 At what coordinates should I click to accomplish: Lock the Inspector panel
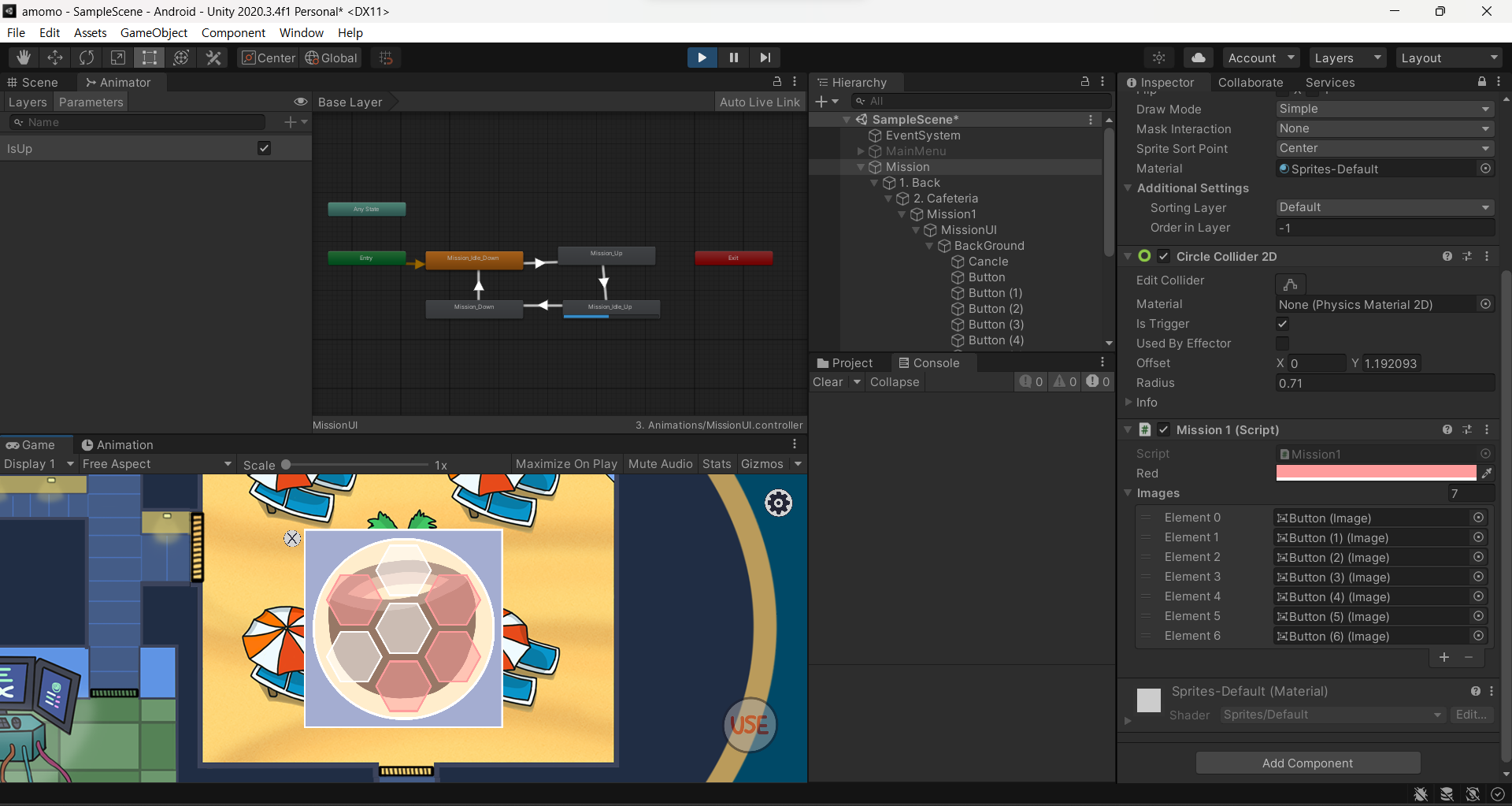click(x=1482, y=82)
